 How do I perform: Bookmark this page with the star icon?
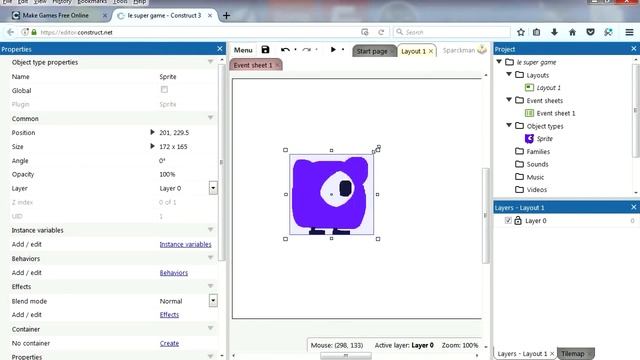[x=521, y=32]
